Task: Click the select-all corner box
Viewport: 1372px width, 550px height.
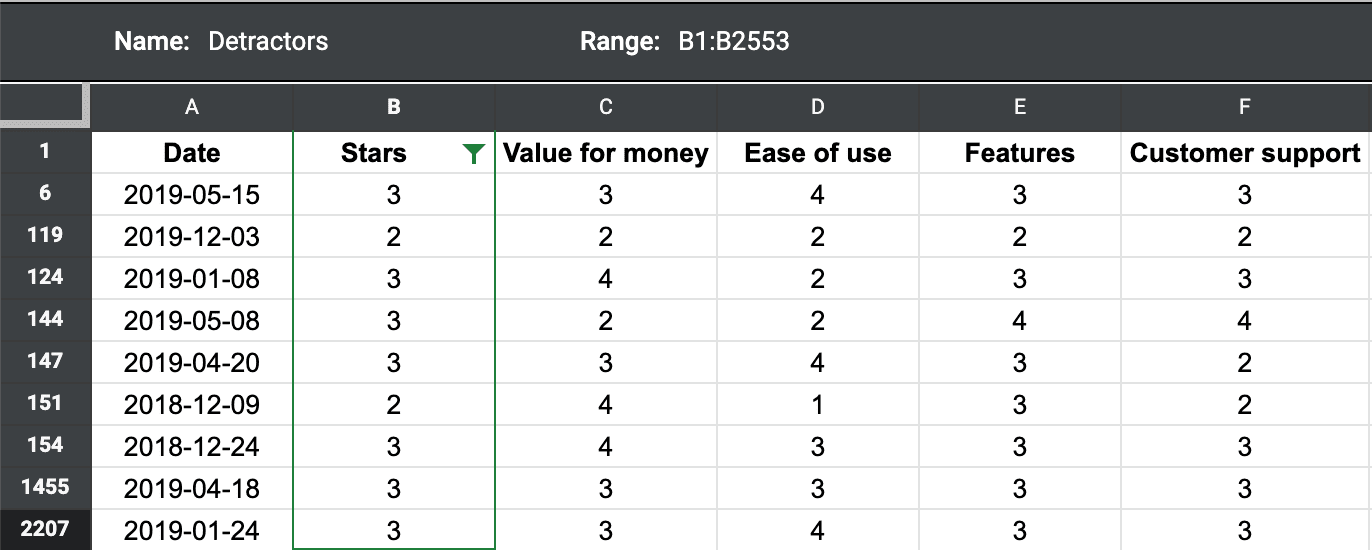Action: point(45,106)
